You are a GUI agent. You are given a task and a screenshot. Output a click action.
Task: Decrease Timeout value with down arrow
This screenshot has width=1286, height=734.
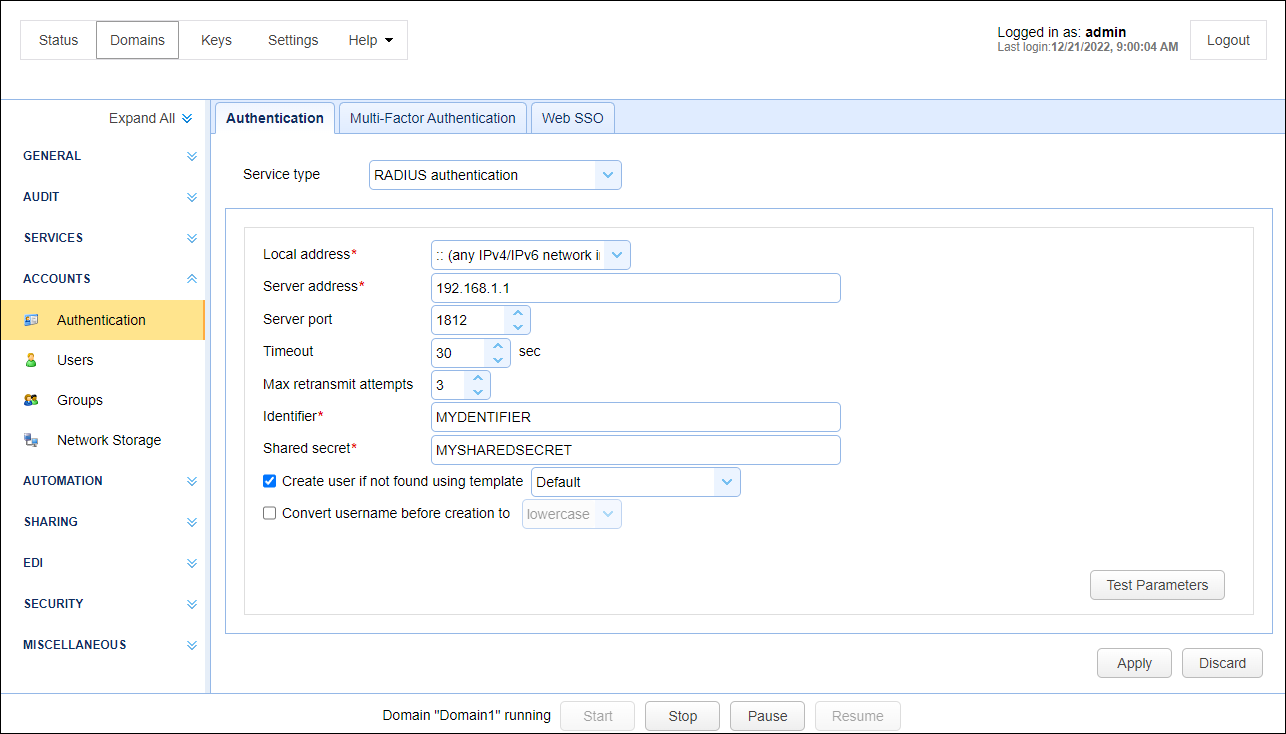click(x=497, y=359)
